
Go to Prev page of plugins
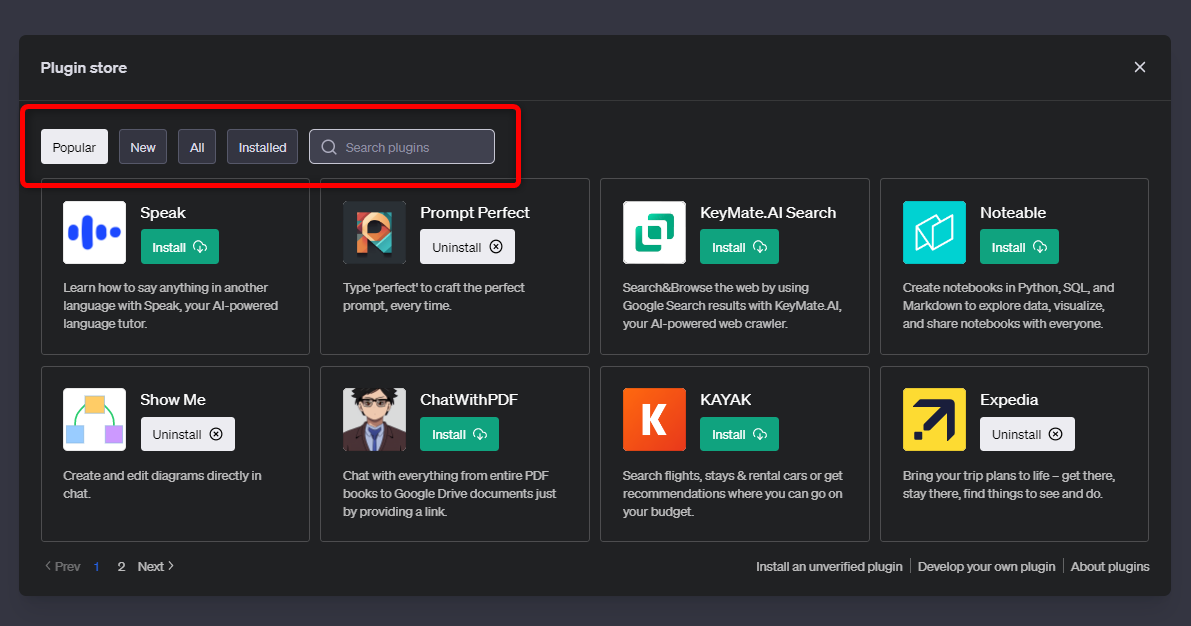(x=62, y=566)
